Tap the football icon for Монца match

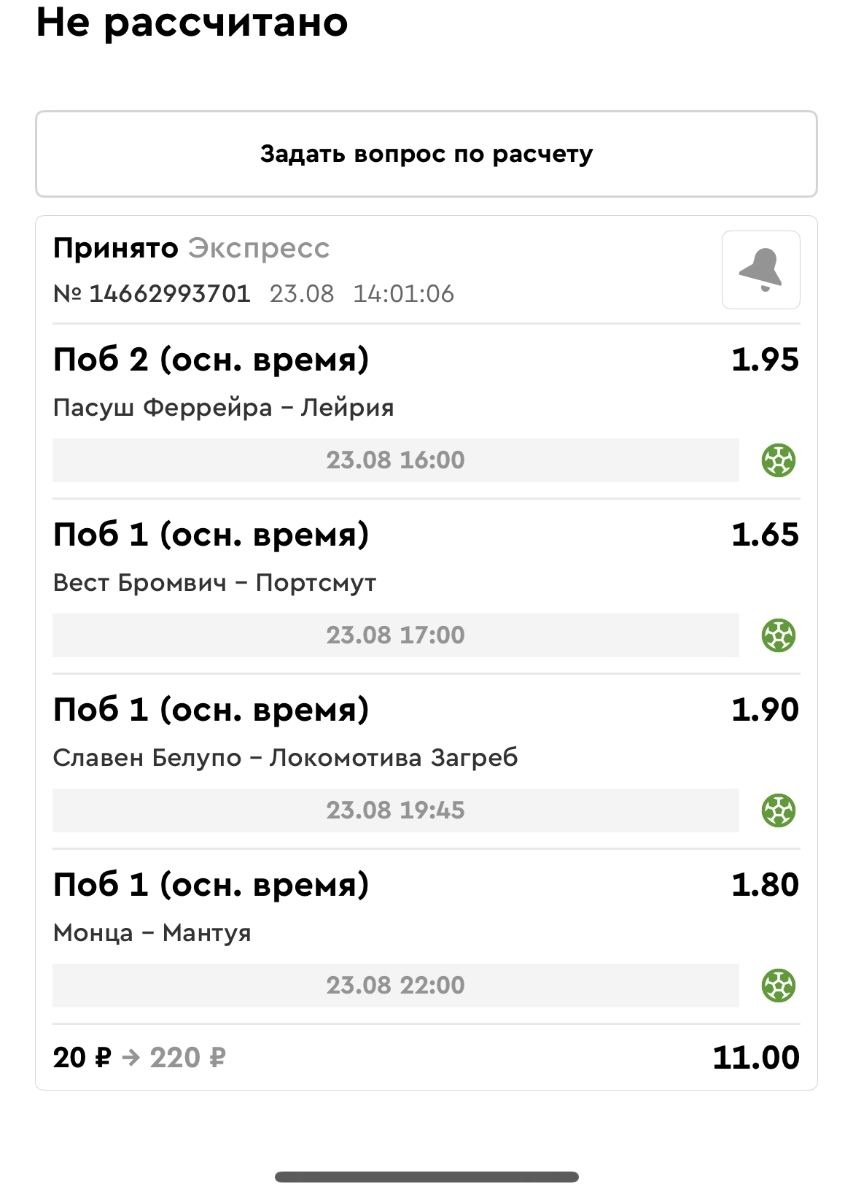coord(779,985)
